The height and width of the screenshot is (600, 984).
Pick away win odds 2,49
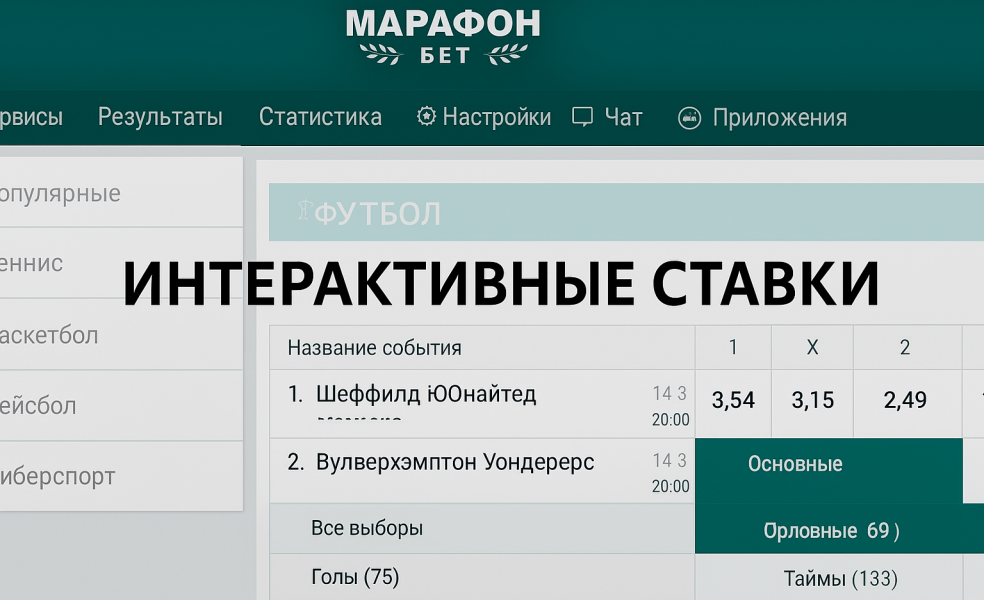pyautogui.click(x=905, y=401)
